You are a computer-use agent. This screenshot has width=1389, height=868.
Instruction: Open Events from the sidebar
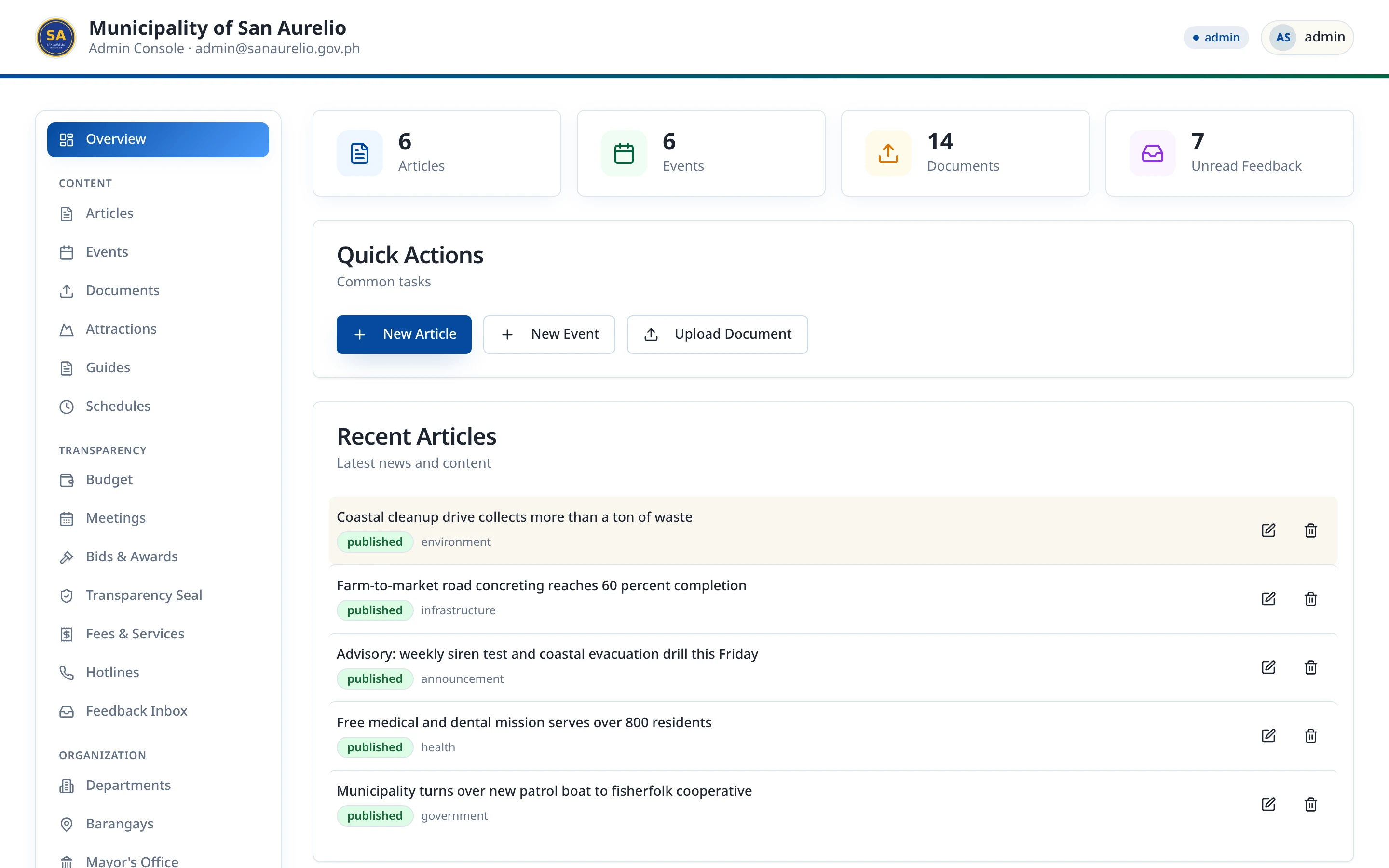[x=158, y=252]
